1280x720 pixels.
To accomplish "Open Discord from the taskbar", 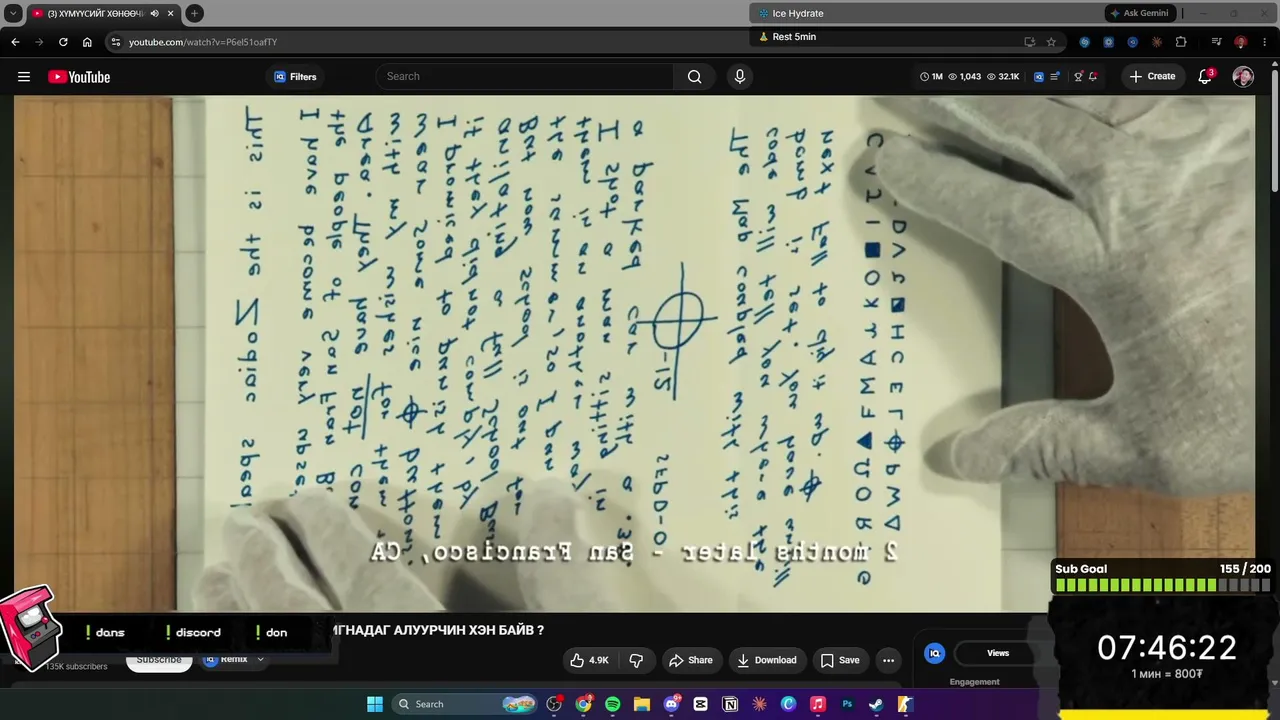I will click(671, 704).
